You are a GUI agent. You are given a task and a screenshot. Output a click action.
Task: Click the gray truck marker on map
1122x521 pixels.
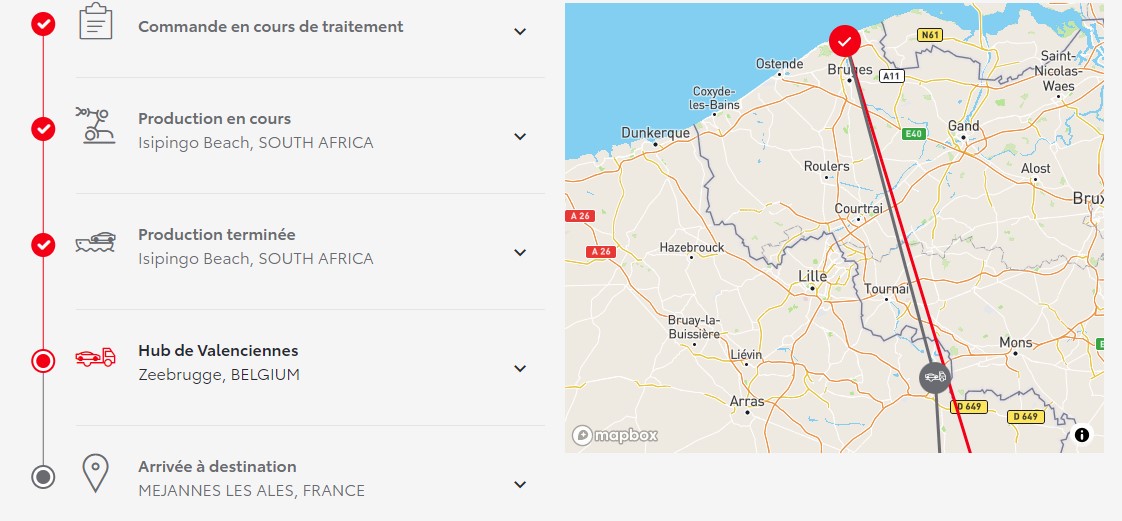[x=935, y=377]
